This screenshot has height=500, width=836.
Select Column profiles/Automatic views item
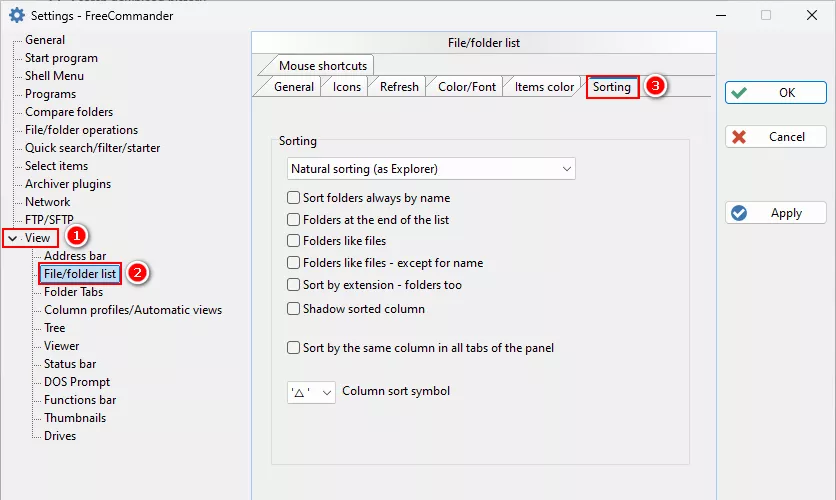pyautogui.click(x=133, y=310)
